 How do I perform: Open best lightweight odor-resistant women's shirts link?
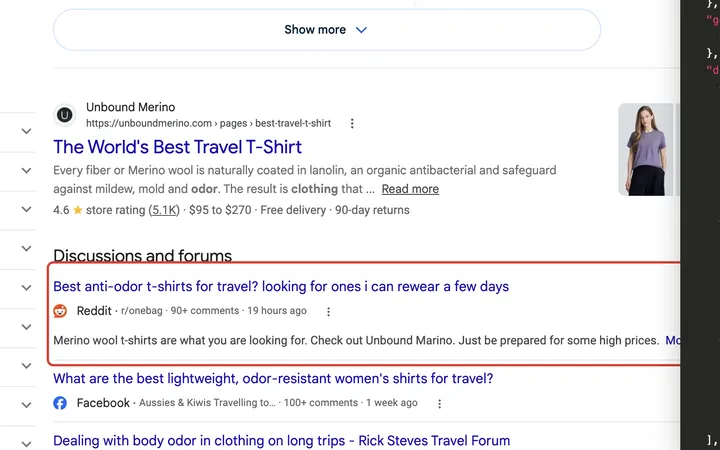[273, 379]
